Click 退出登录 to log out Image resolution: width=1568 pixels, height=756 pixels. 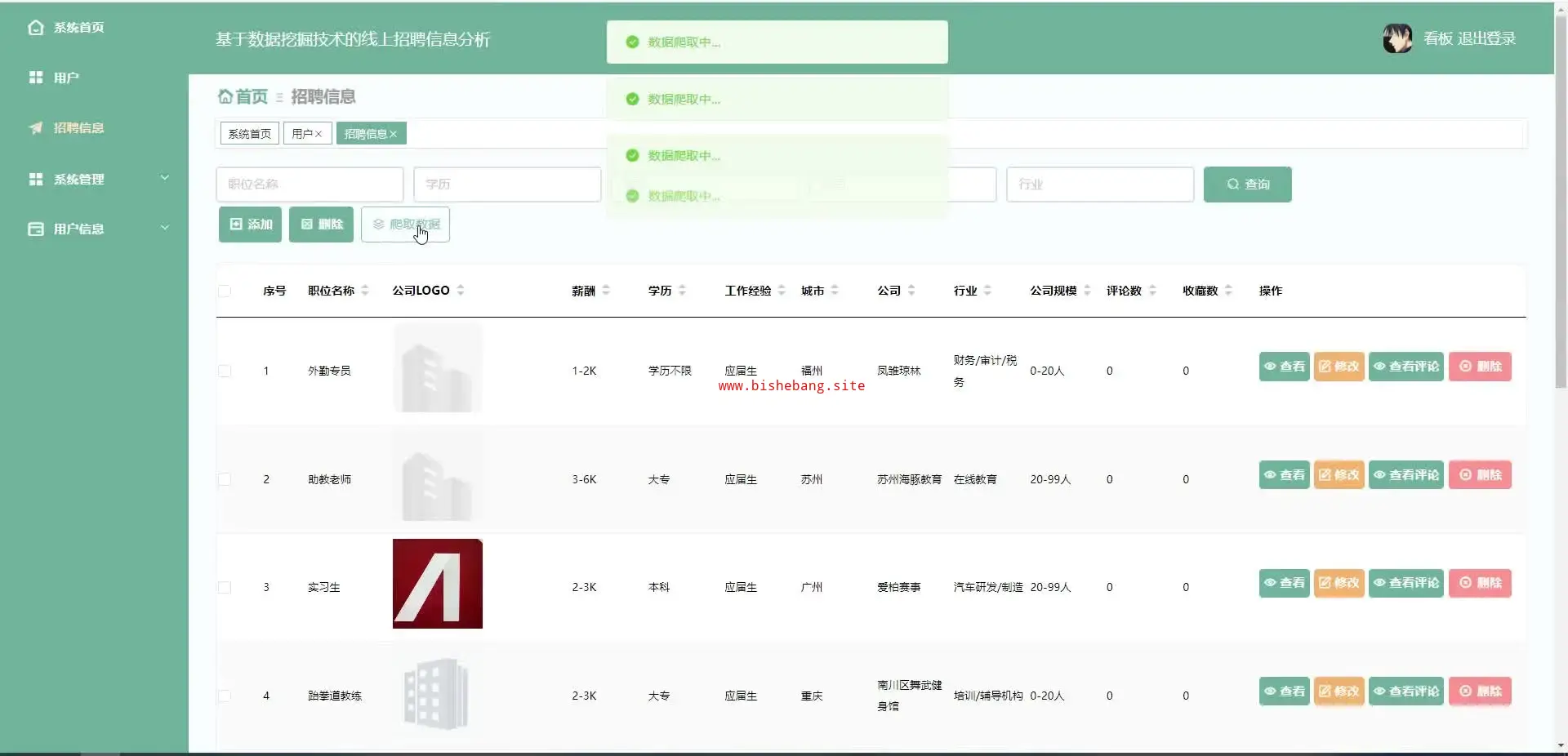[1486, 38]
